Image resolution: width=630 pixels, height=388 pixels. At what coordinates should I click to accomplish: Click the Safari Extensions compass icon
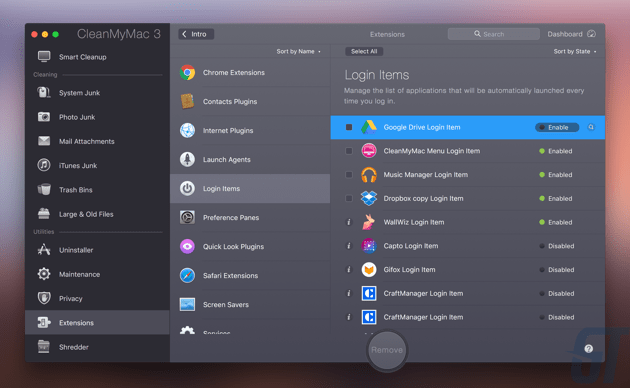[x=187, y=276]
